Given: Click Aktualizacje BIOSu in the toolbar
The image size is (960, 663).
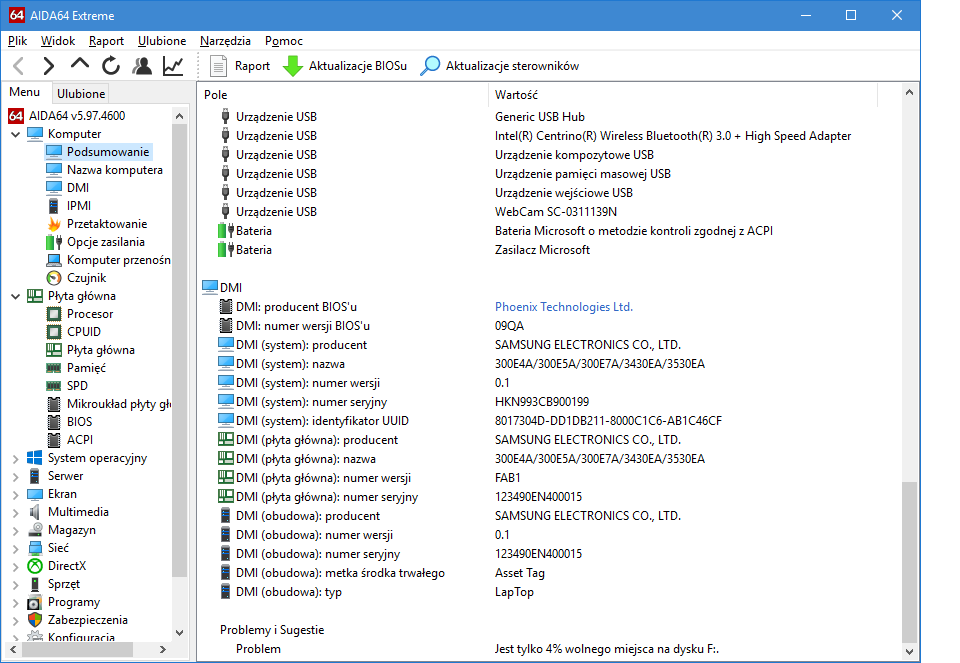Looking at the screenshot, I should [345, 66].
